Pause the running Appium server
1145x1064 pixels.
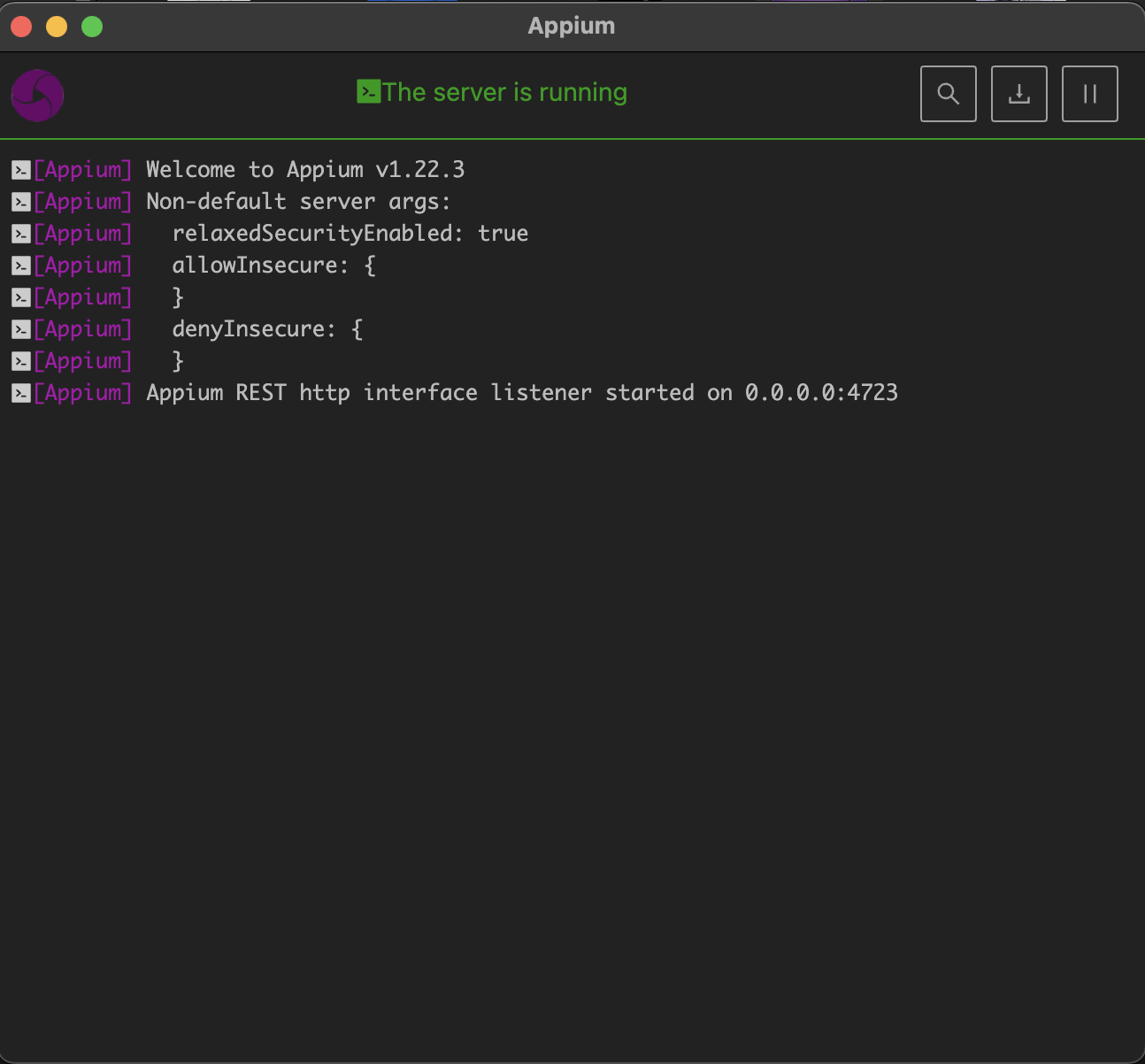tap(1089, 94)
